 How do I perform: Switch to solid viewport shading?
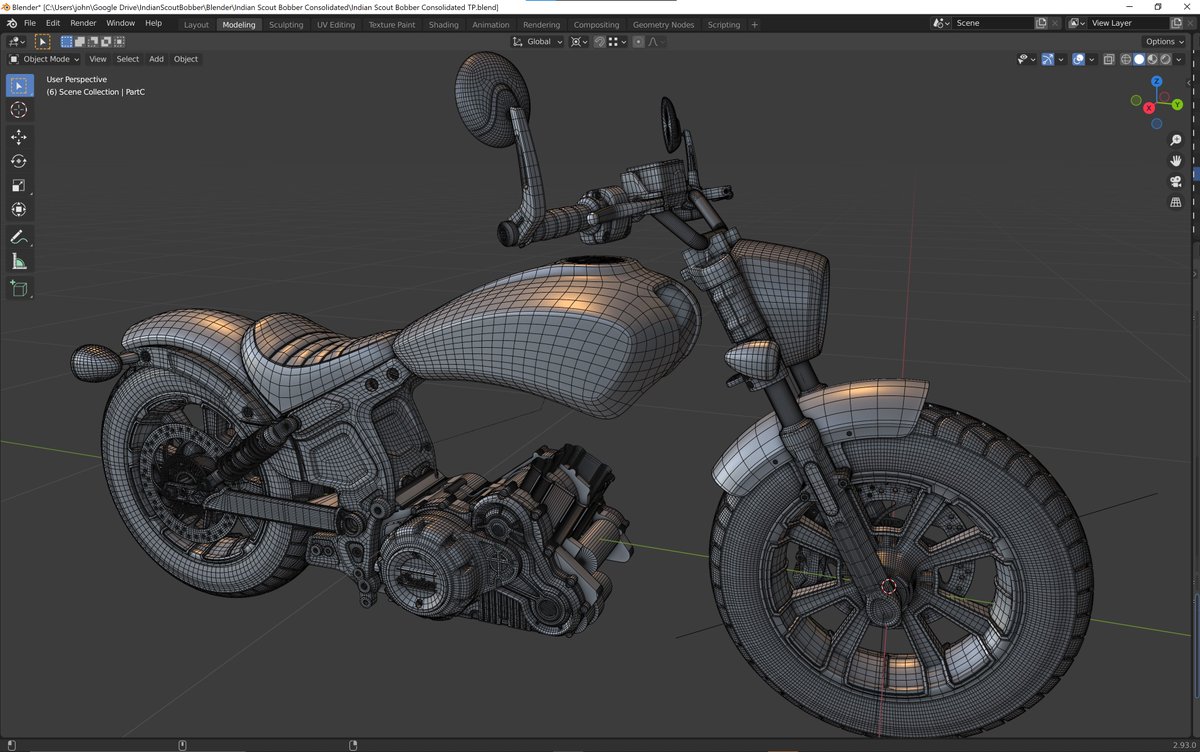(x=1138, y=59)
